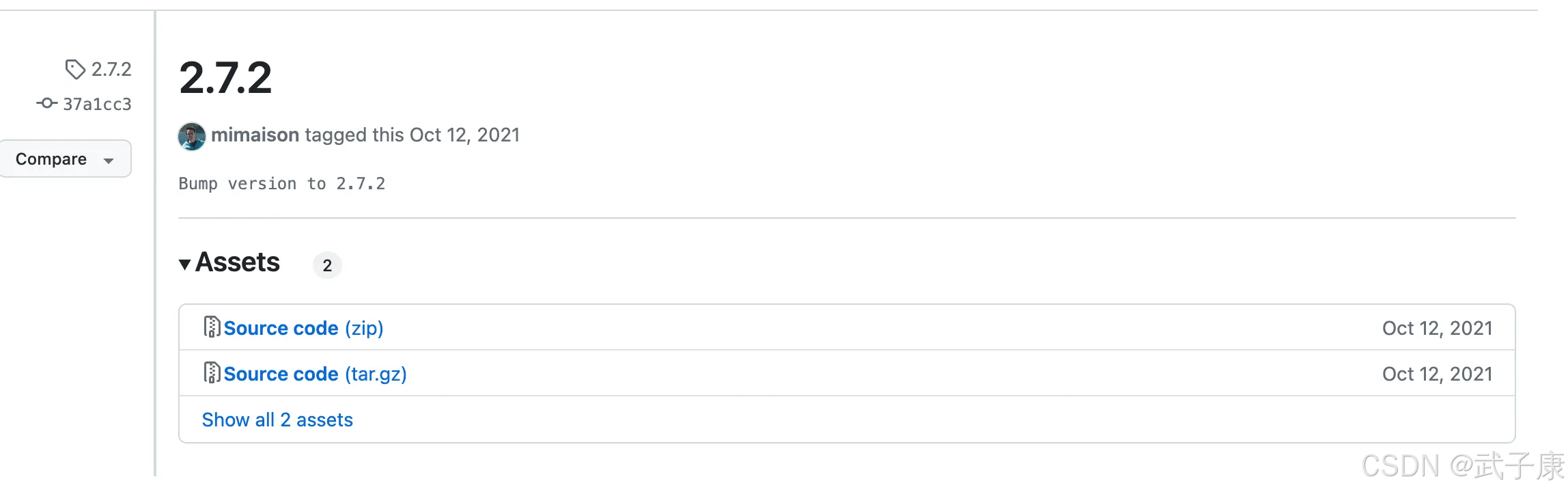Visit the mimaison username link
The height and width of the screenshot is (492, 1568).
[x=255, y=135]
